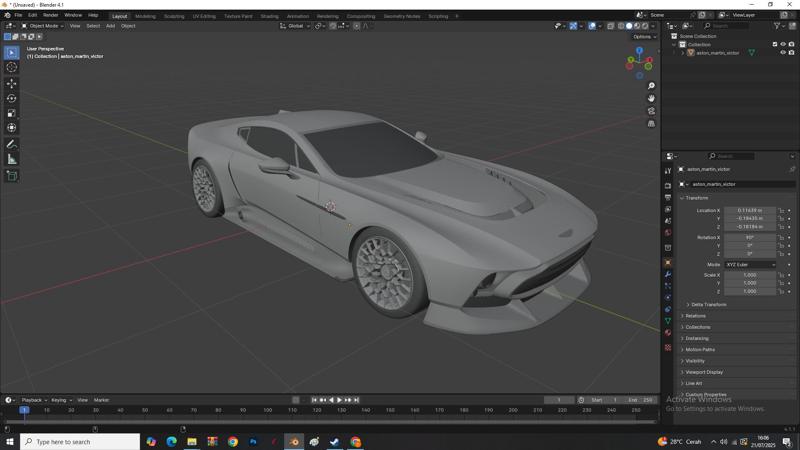
Task: Open the Render menu
Action: pos(51,15)
